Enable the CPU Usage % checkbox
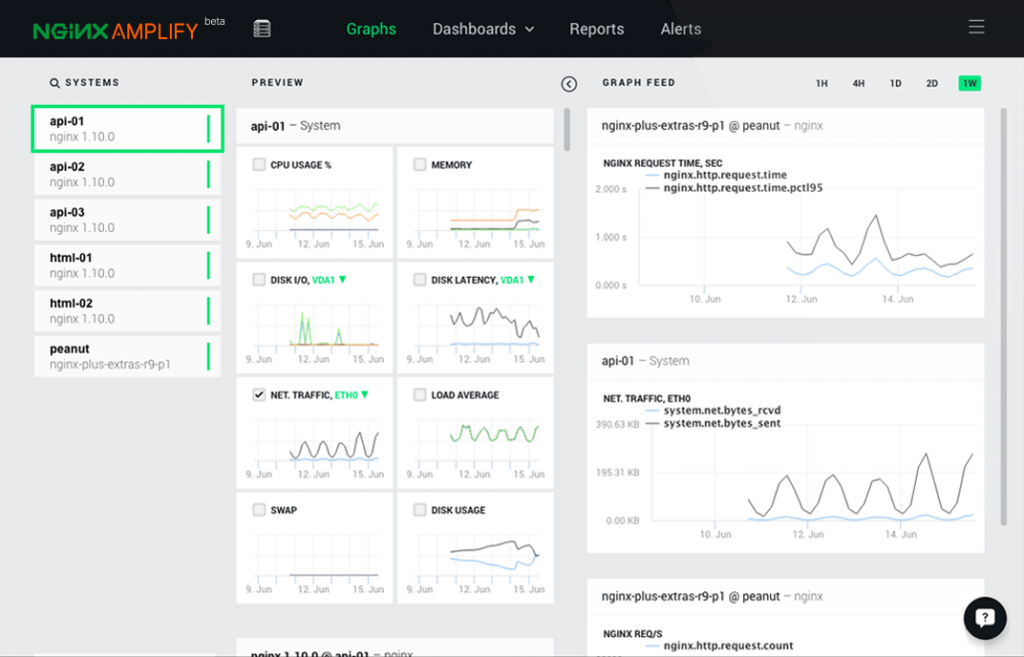The width and height of the screenshot is (1024, 657). [259, 165]
